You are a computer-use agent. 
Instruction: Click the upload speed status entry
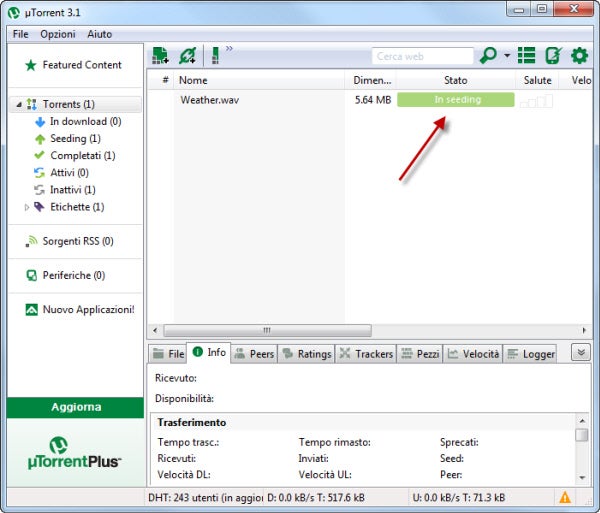click(459, 498)
